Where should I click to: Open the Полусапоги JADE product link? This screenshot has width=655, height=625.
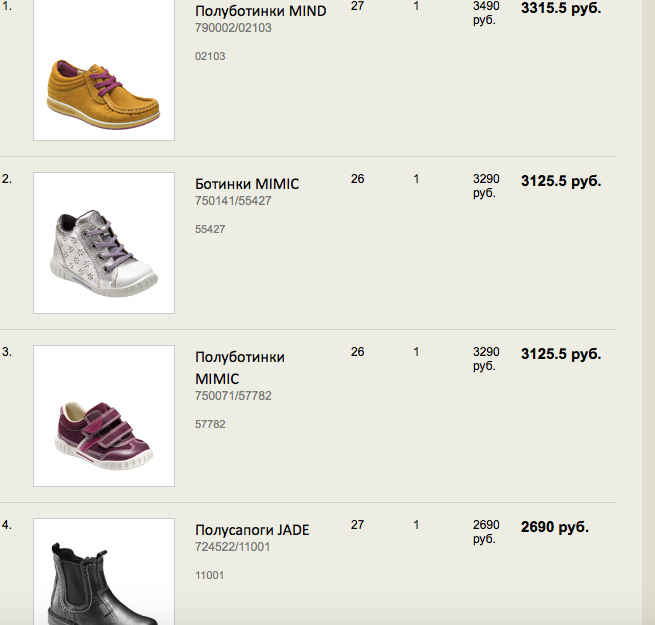tap(252, 530)
